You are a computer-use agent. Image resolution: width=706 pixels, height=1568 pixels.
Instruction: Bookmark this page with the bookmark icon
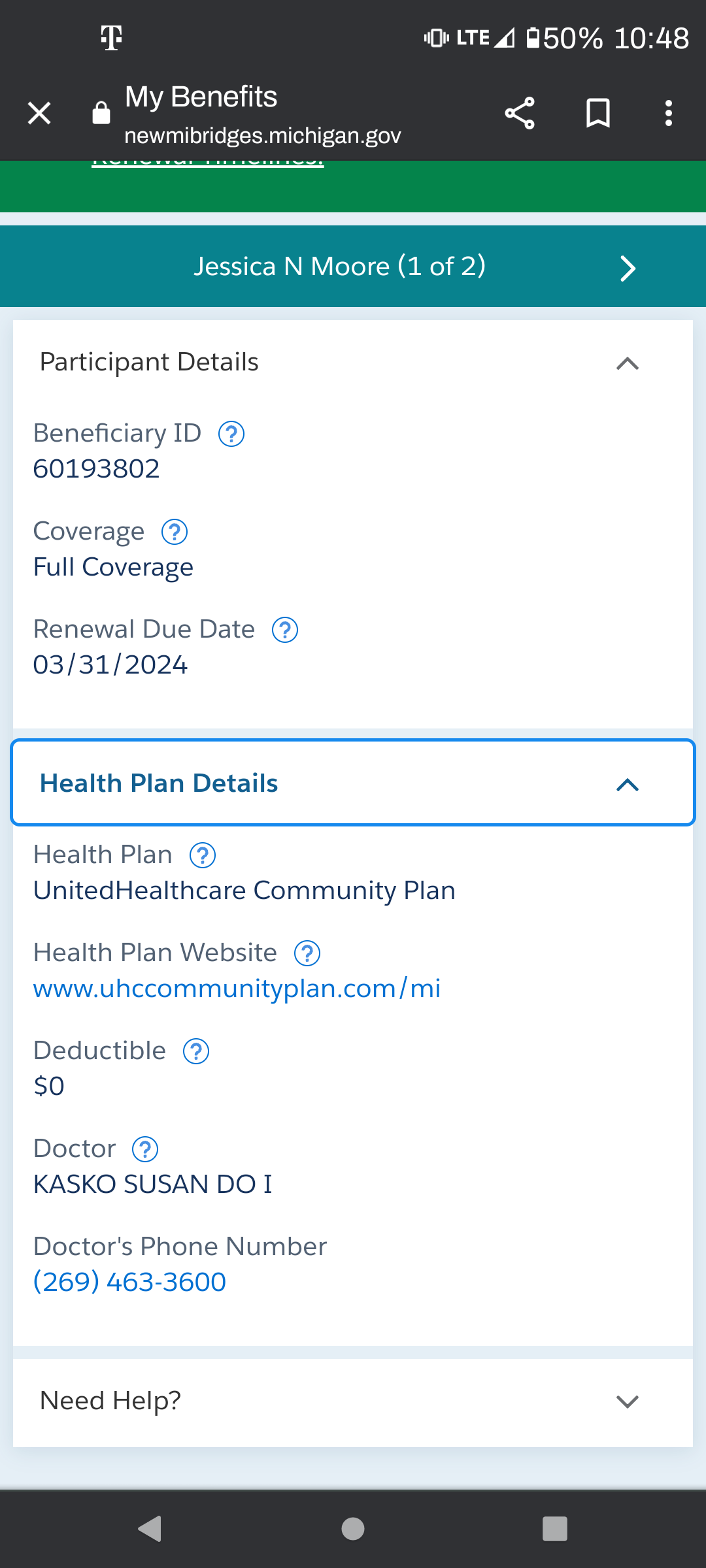click(x=598, y=113)
